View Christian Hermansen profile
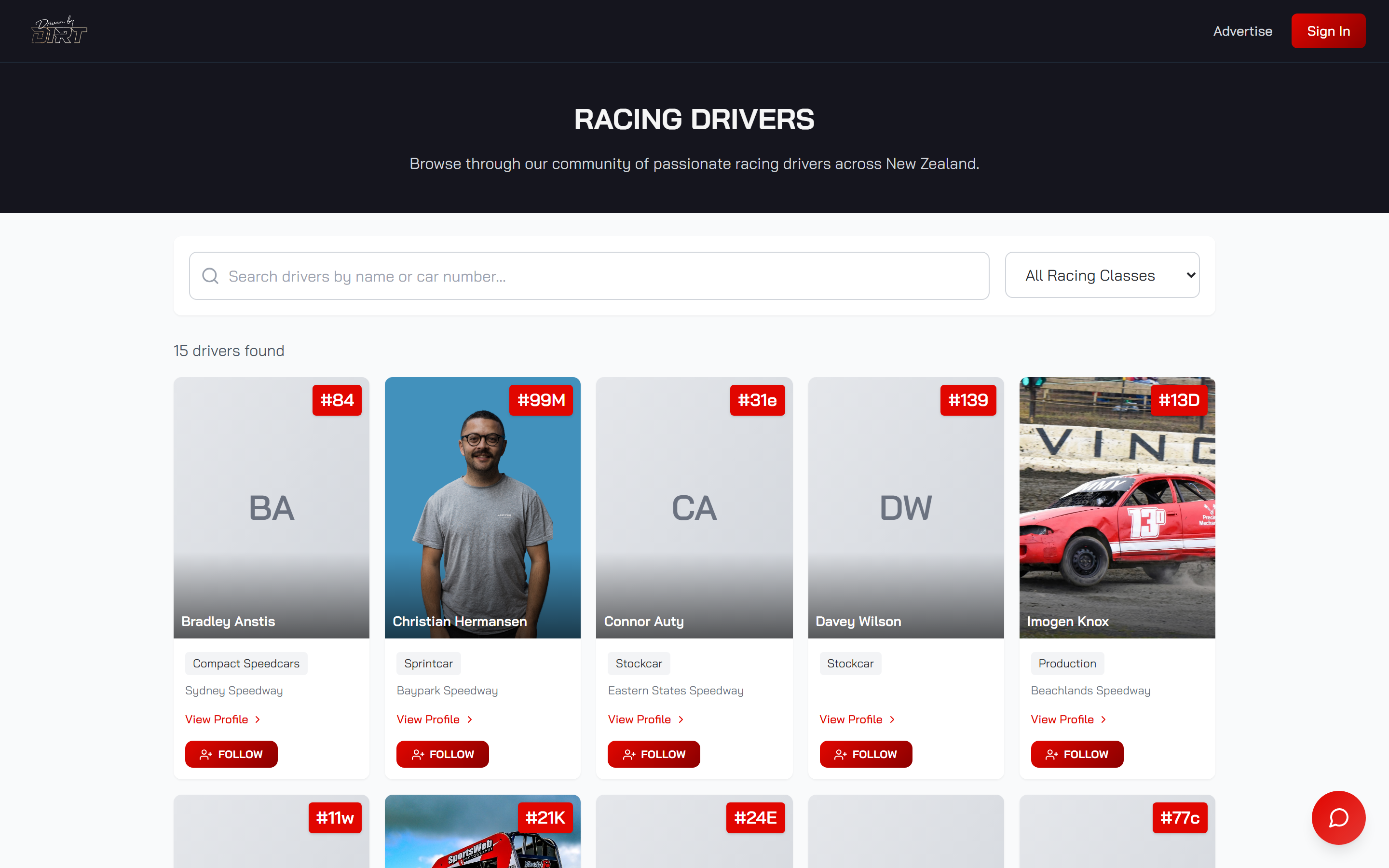The width and height of the screenshot is (1389, 868). click(435, 719)
